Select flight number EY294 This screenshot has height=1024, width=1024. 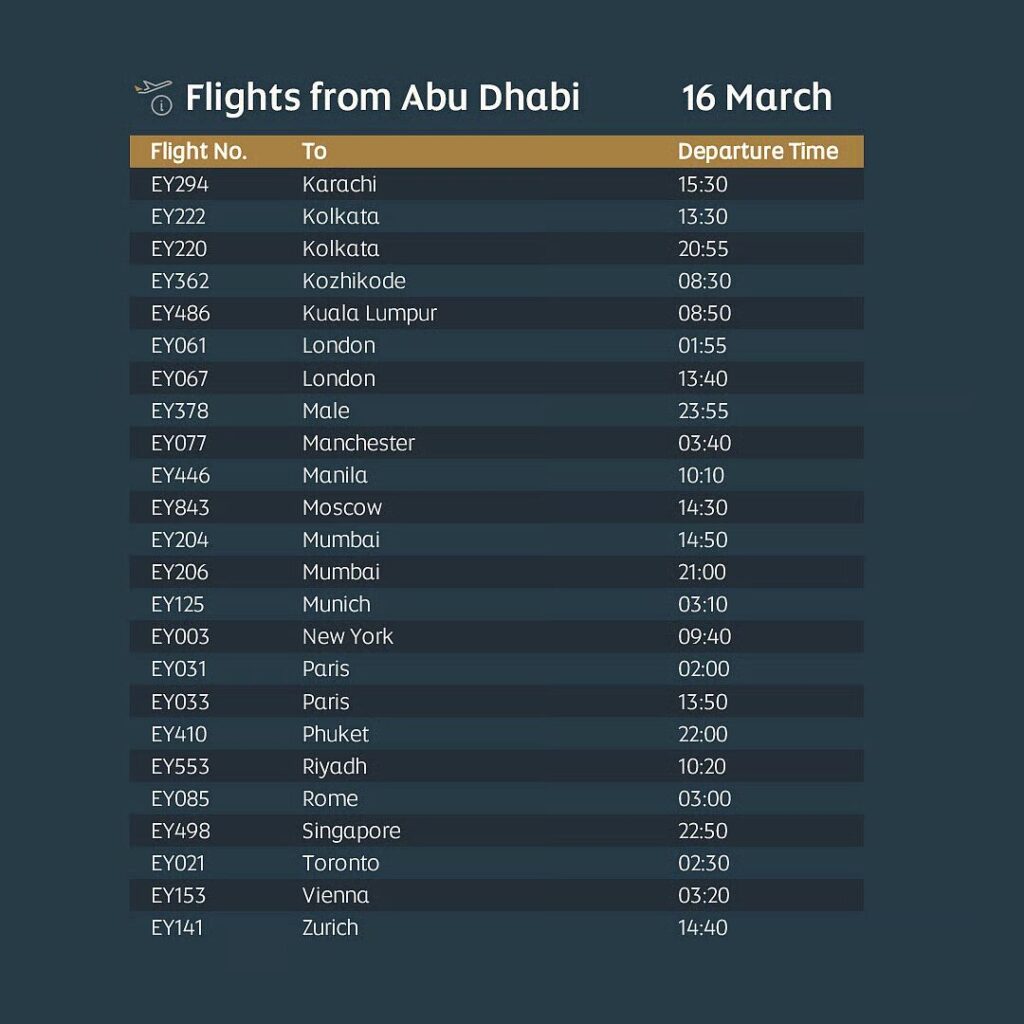(180, 184)
